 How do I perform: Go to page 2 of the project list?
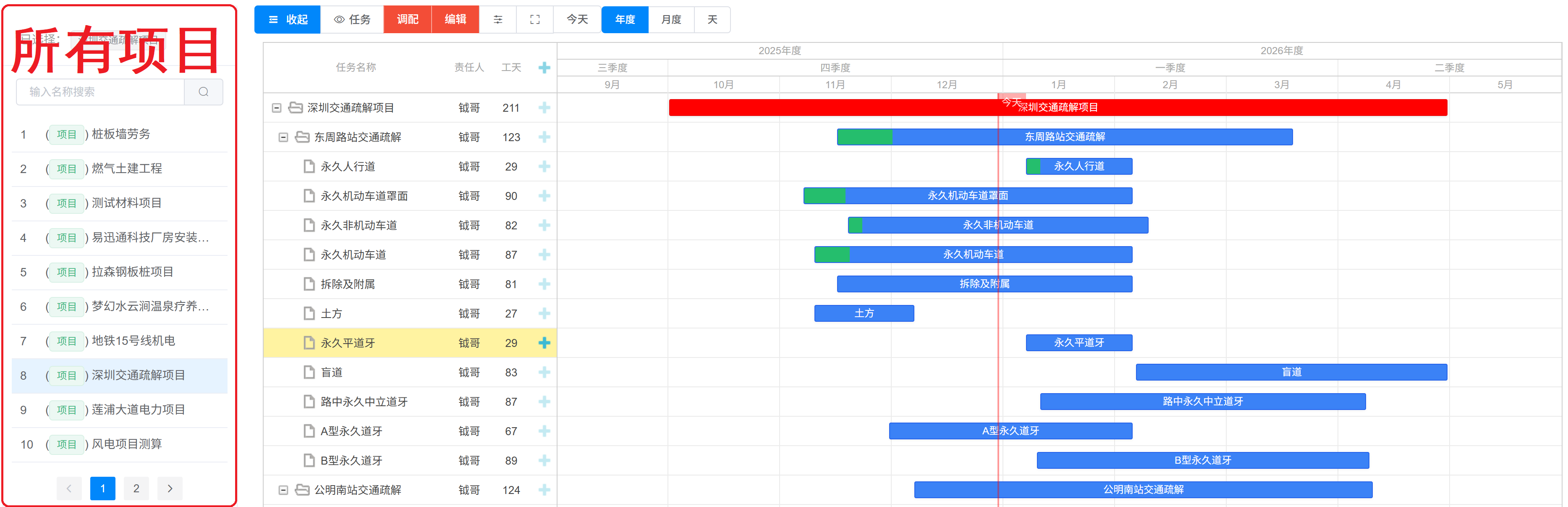point(136,488)
